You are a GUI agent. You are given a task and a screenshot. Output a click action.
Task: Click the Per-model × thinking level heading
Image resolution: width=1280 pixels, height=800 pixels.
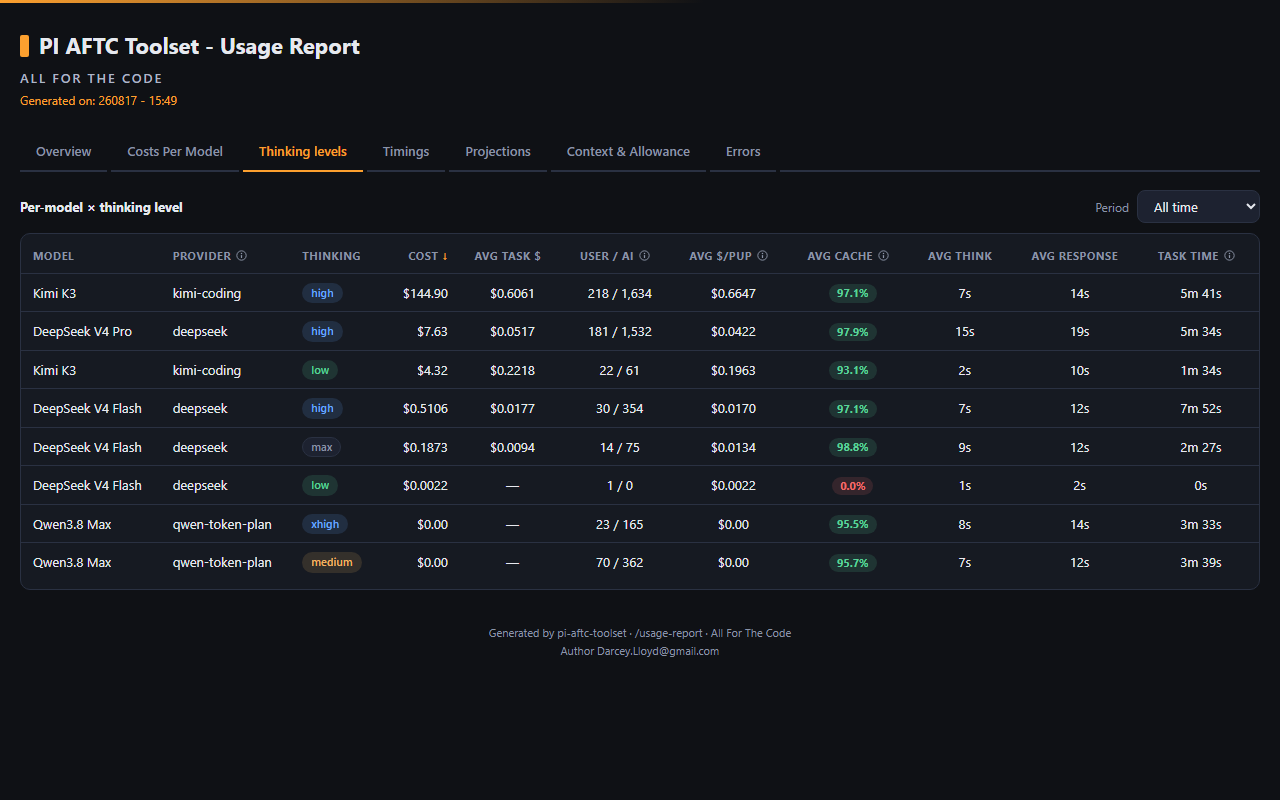(101, 207)
